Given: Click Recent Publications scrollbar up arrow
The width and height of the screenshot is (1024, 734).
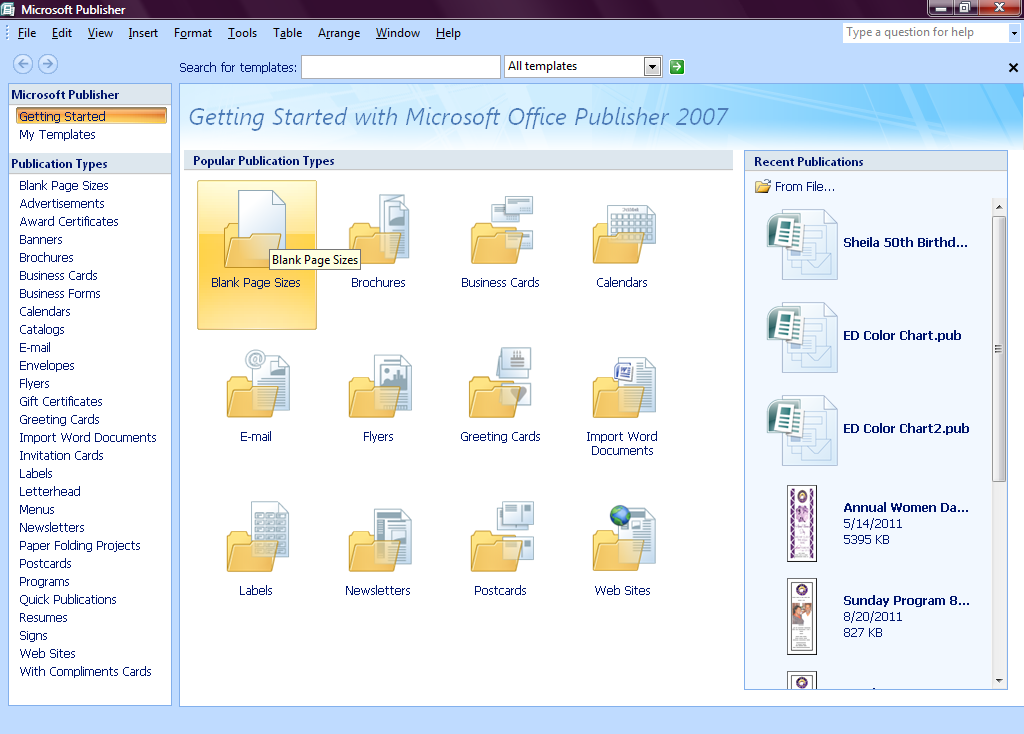Looking at the screenshot, I should point(999,207).
